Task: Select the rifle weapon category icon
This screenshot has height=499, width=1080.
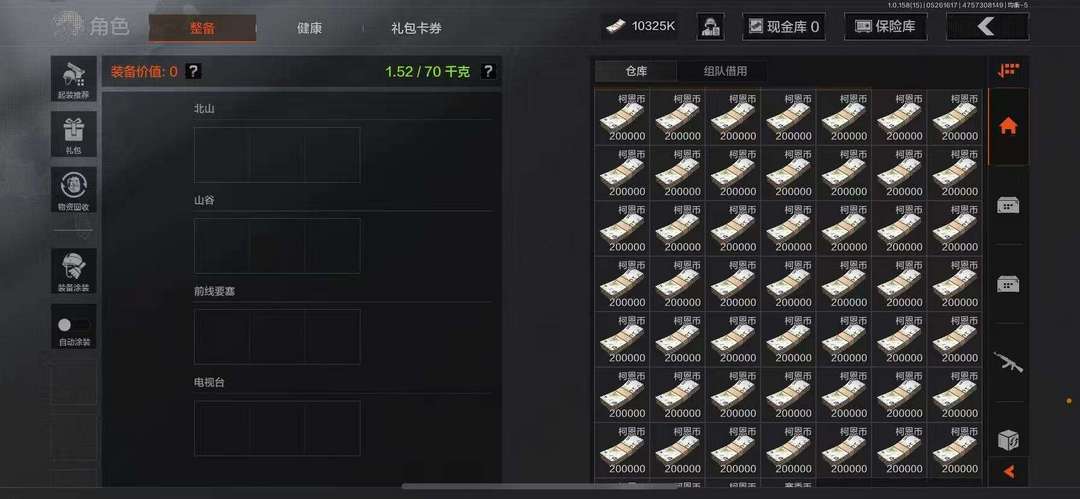Action: 1008,363
